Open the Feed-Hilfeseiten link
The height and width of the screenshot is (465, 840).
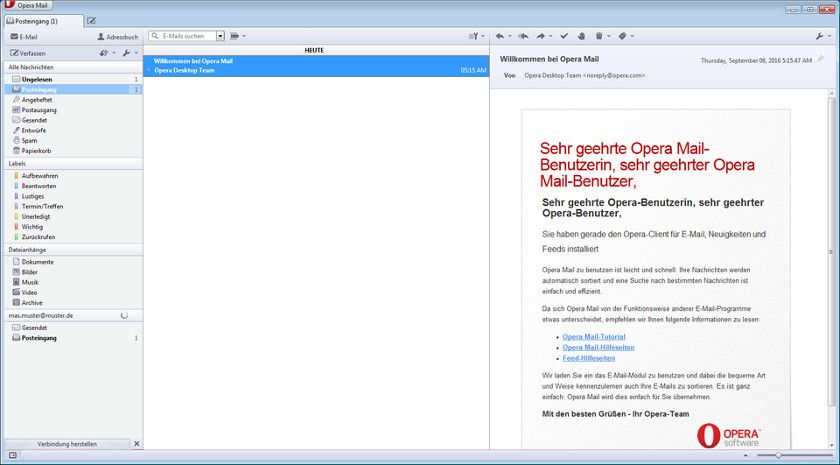point(589,358)
